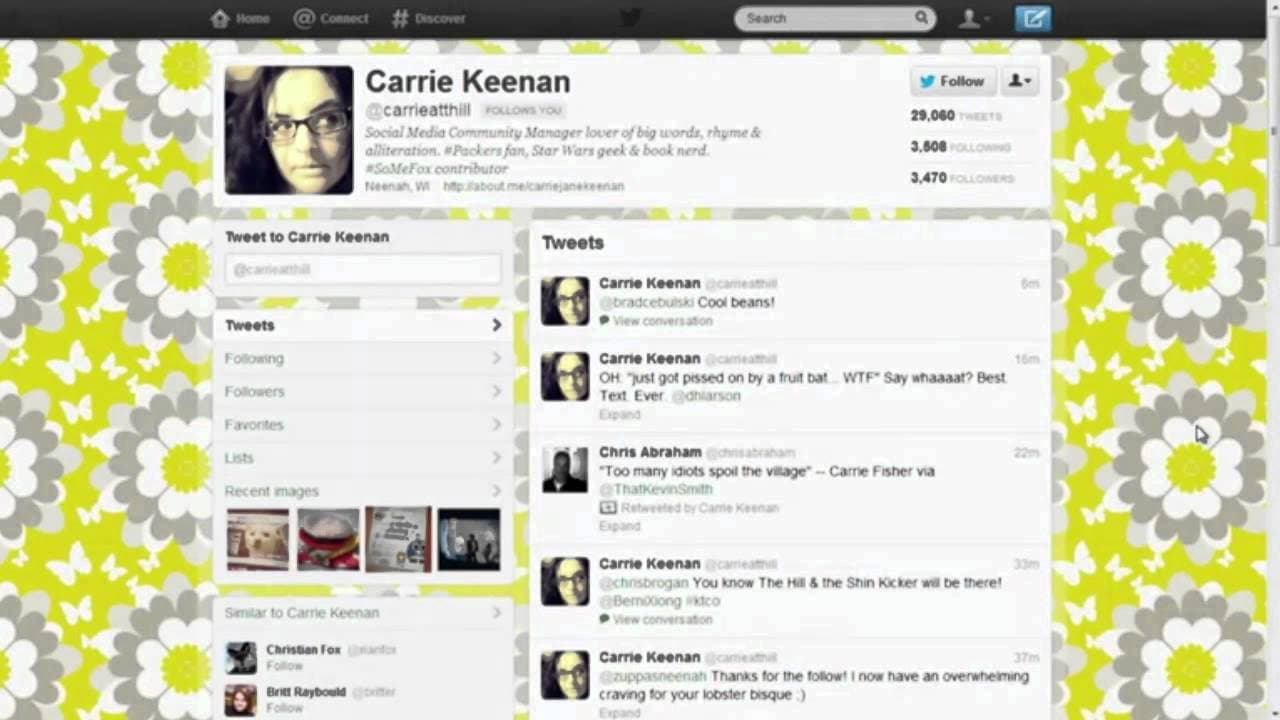
Task: View the 3,508 following count
Action: [x=960, y=147]
